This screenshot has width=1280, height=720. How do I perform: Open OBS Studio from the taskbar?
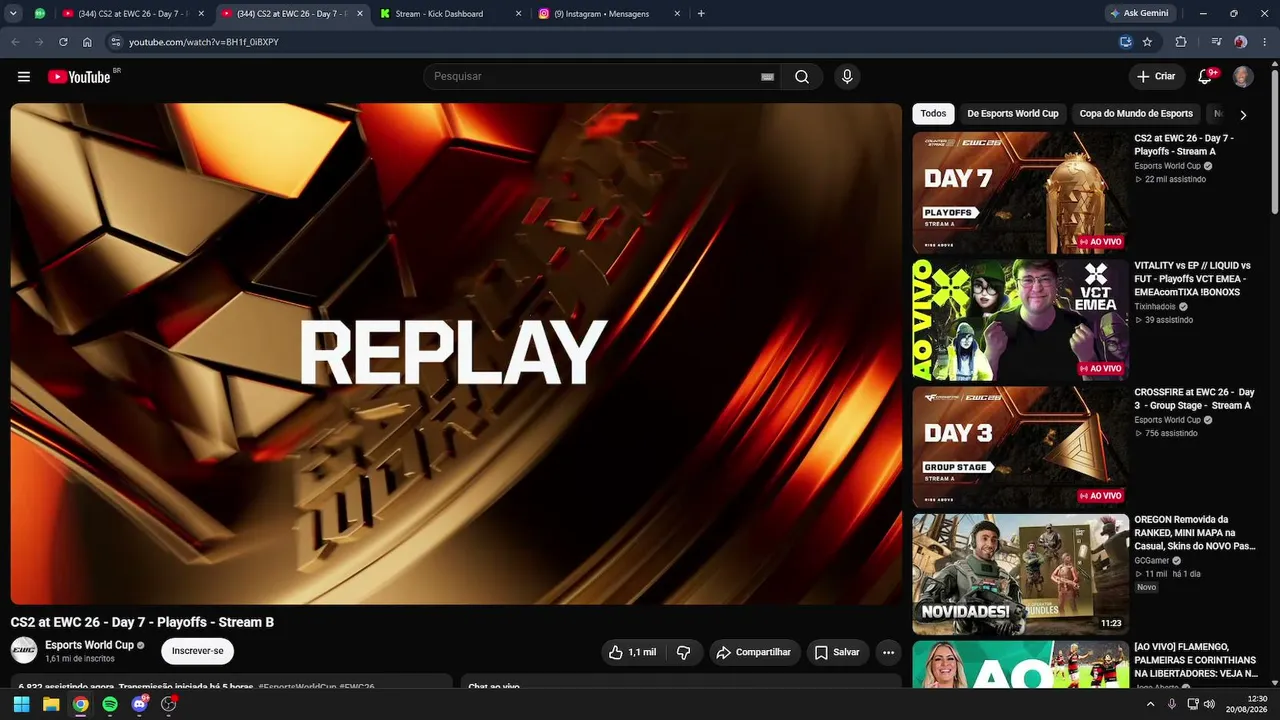click(x=169, y=704)
